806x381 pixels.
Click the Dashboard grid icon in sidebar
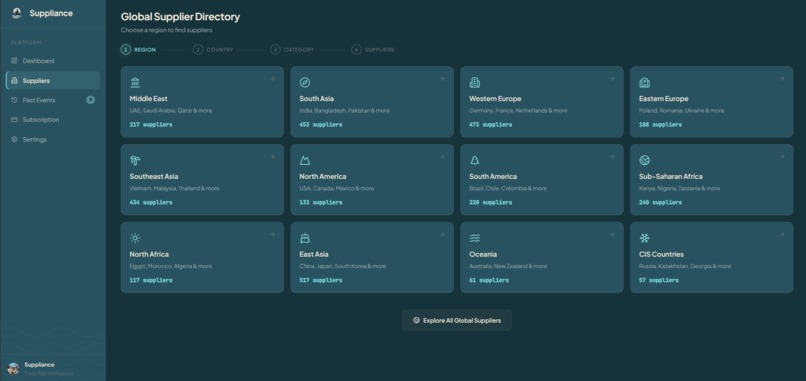click(14, 61)
